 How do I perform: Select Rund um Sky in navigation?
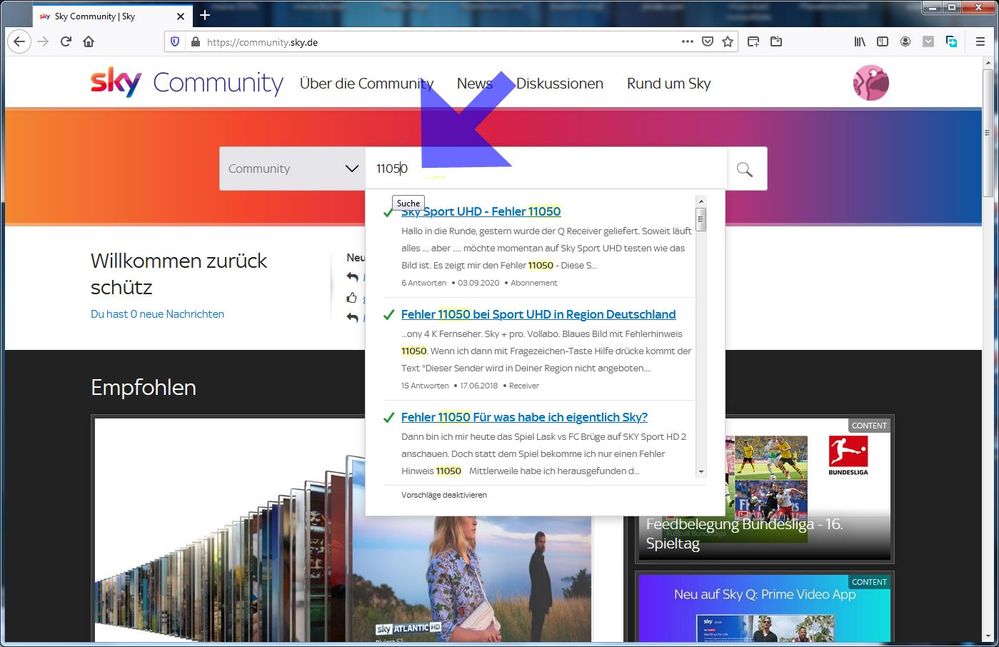click(x=668, y=84)
